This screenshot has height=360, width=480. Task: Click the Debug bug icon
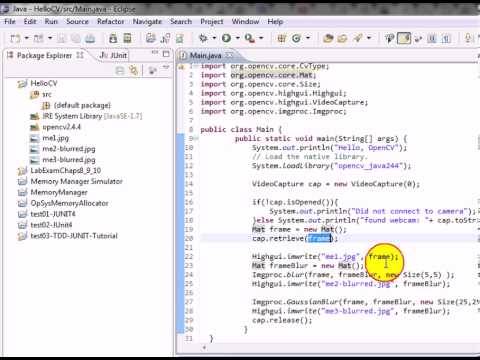point(203,38)
